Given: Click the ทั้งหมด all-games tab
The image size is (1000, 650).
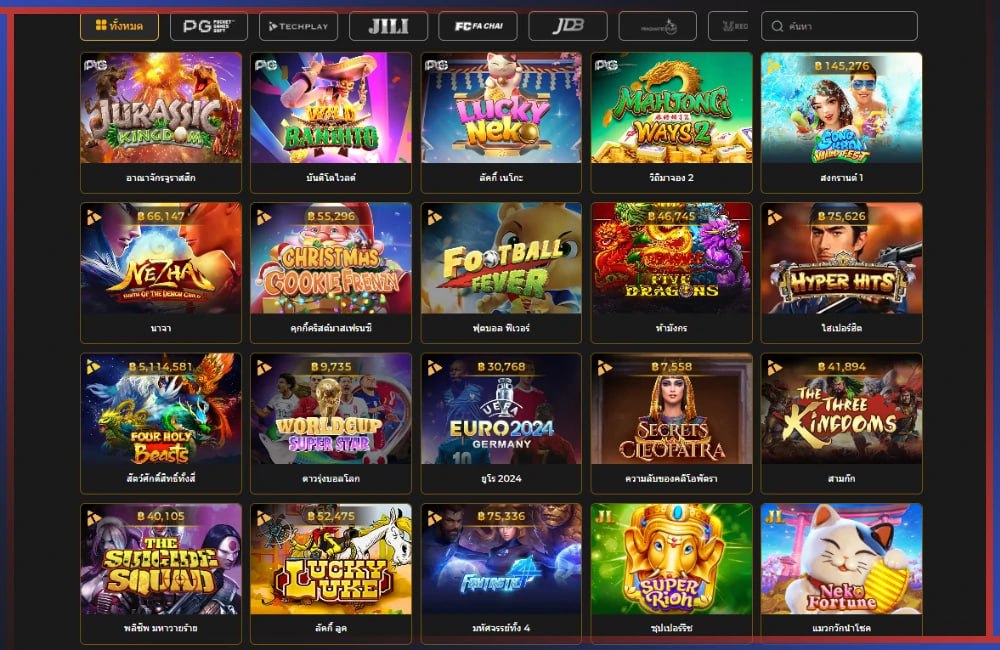Looking at the screenshot, I should [x=119, y=26].
